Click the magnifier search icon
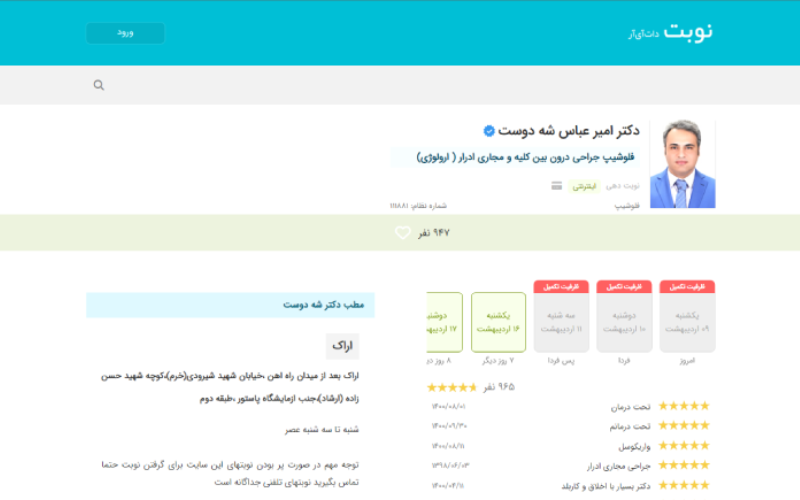 [x=98, y=85]
